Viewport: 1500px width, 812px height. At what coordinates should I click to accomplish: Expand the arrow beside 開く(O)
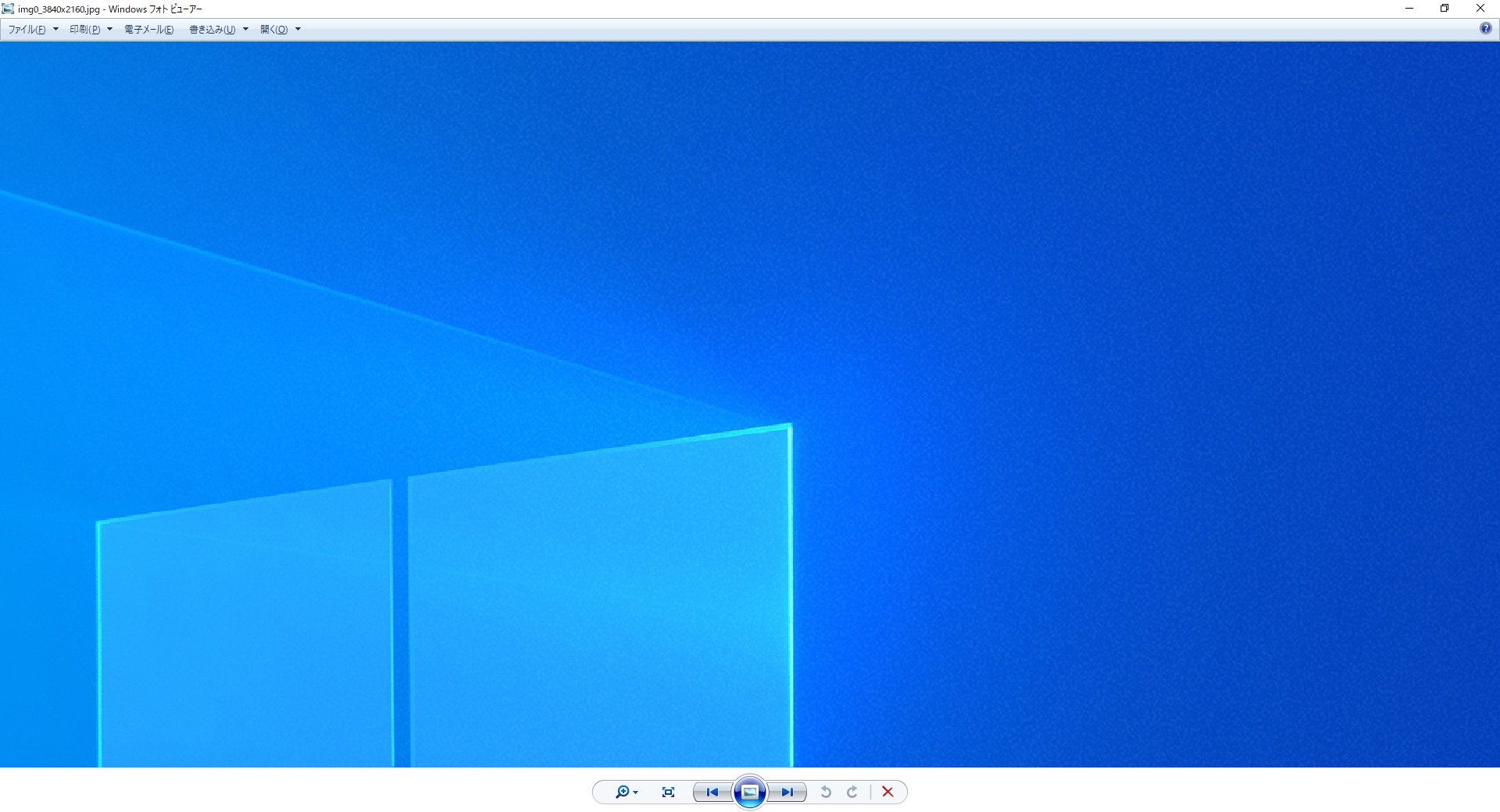click(298, 30)
